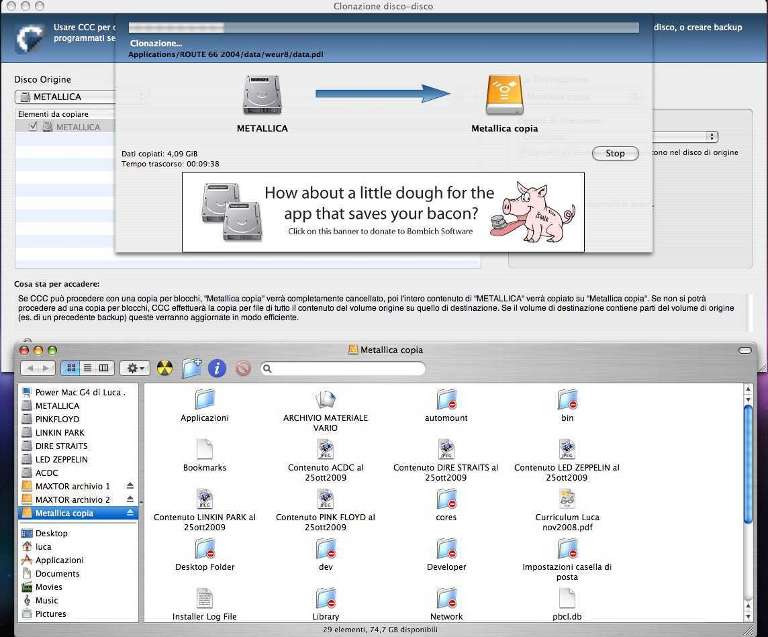This screenshot has width=768, height=637.
Task: Select Power Mac G4 di Luca in sidebar
Action: click(78, 392)
